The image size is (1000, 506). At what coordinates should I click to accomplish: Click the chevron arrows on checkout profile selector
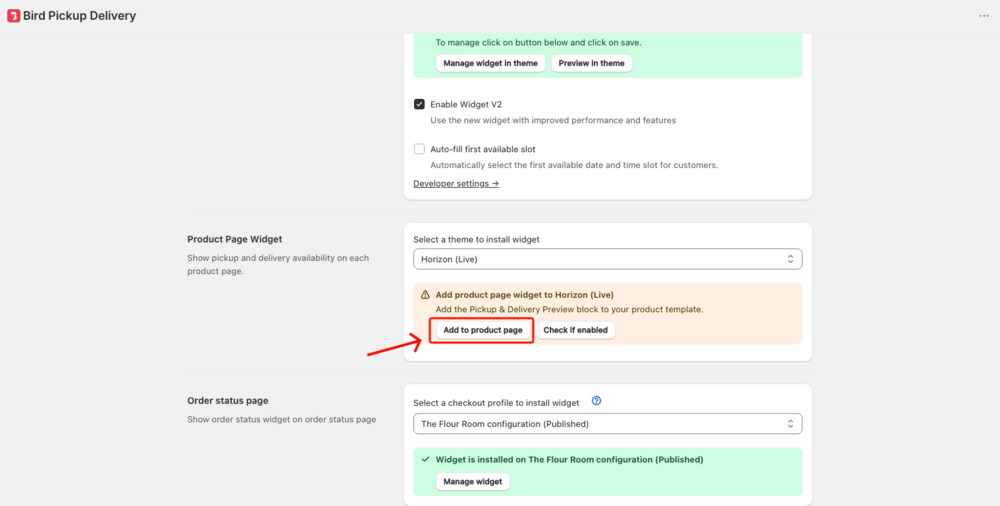pos(790,424)
